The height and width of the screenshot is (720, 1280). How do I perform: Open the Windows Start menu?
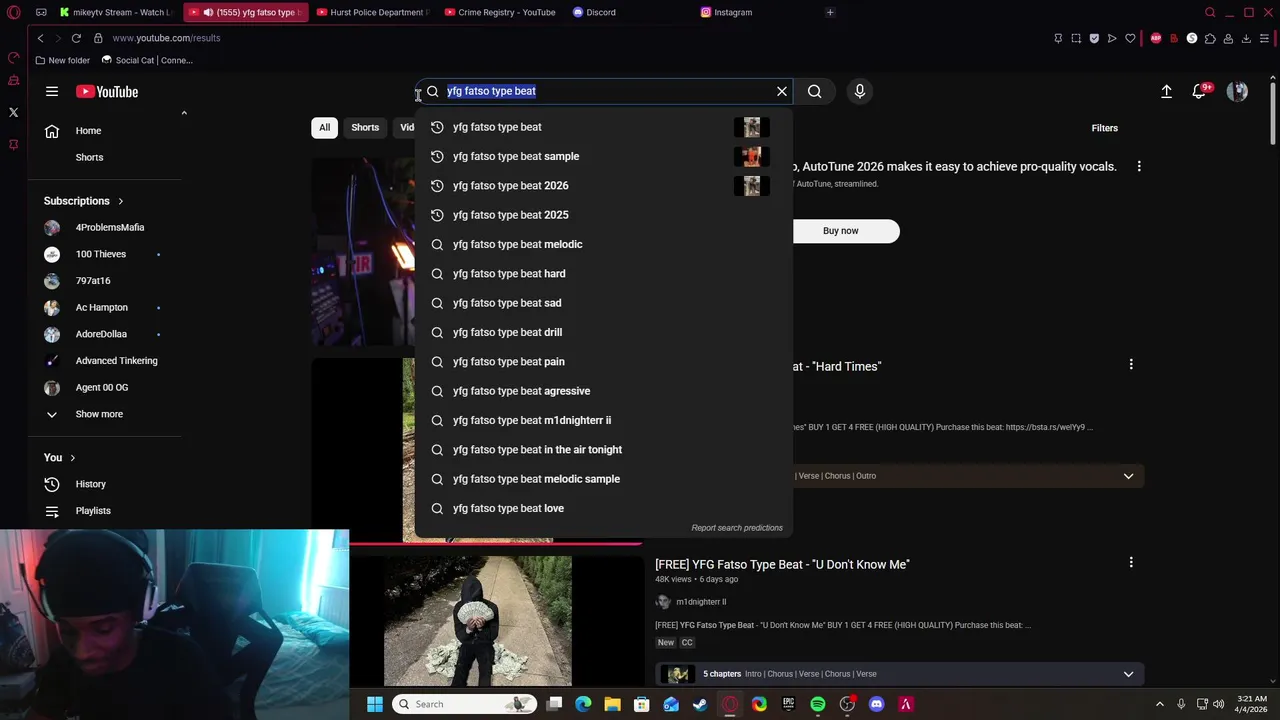(375, 704)
